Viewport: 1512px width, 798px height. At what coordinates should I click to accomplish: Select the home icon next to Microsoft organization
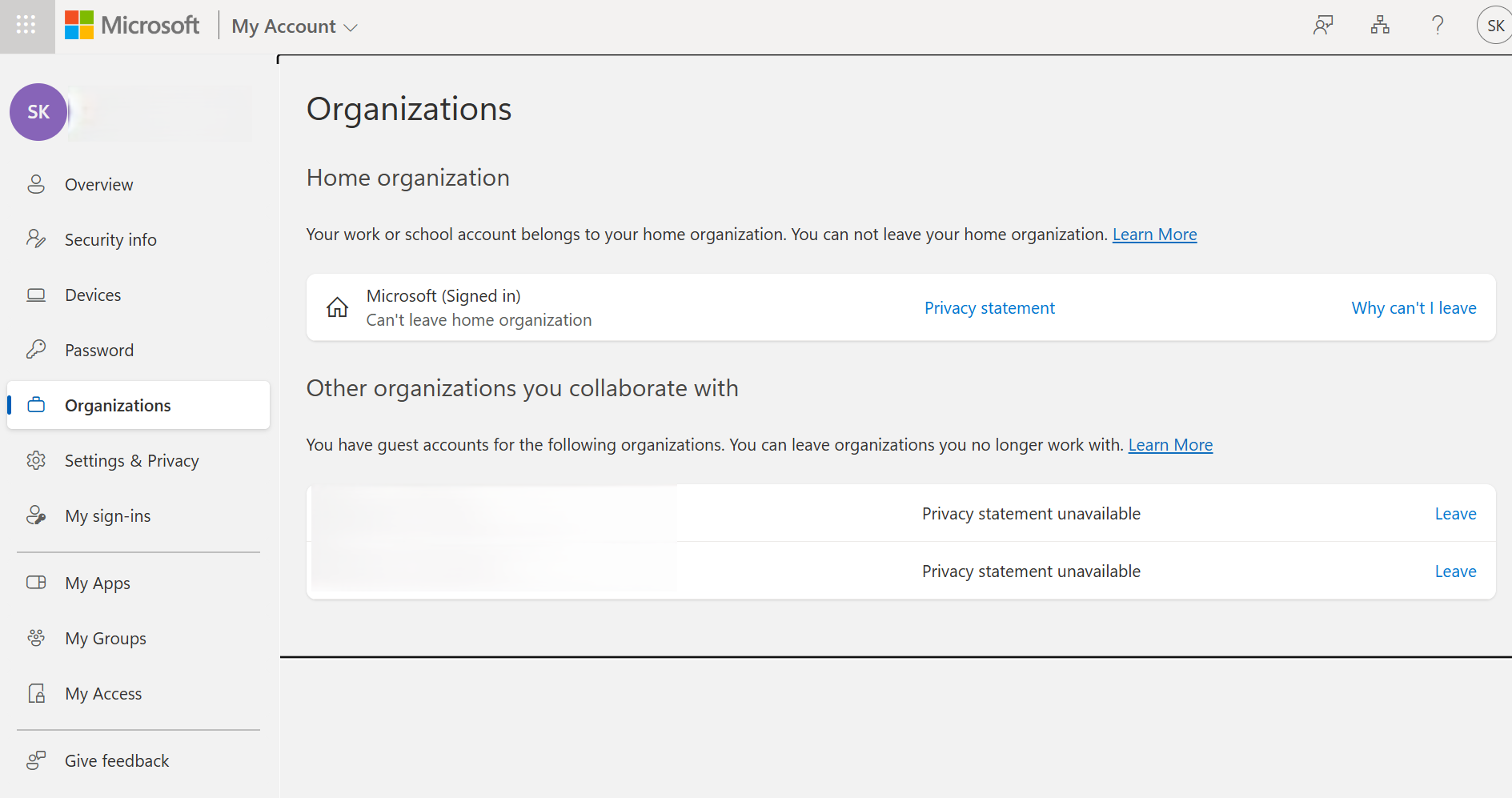point(337,307)
